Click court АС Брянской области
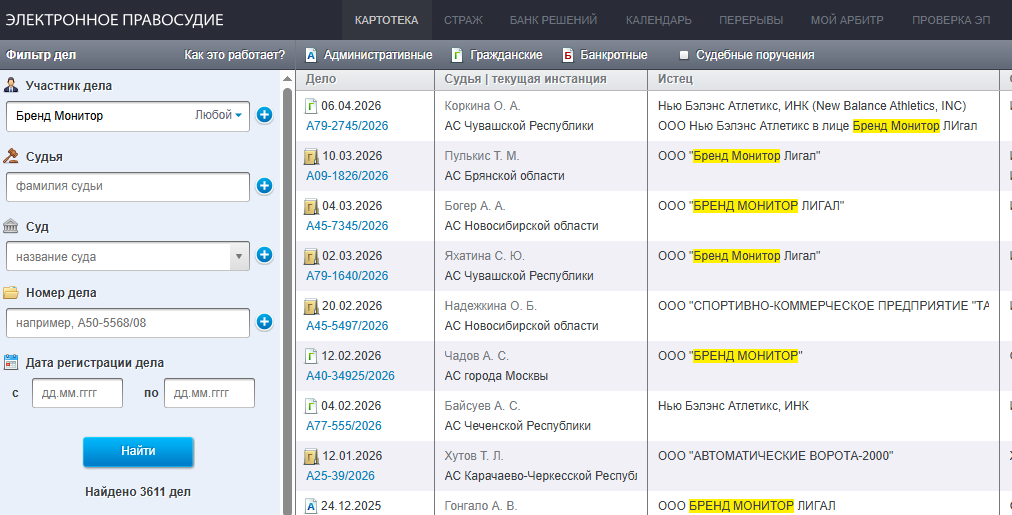Screen dimensions: 1012x515 [504, 176]
